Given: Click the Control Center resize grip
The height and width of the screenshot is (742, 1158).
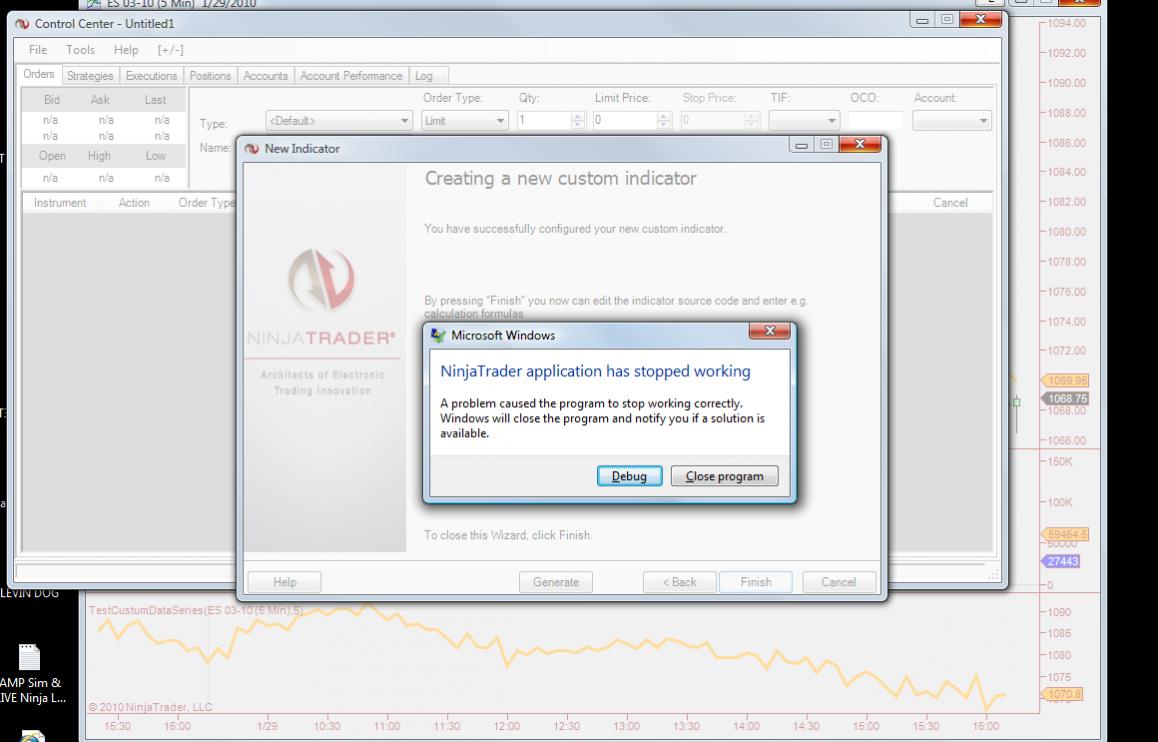Looking at the screenshot, I should [x=993, y=574].
